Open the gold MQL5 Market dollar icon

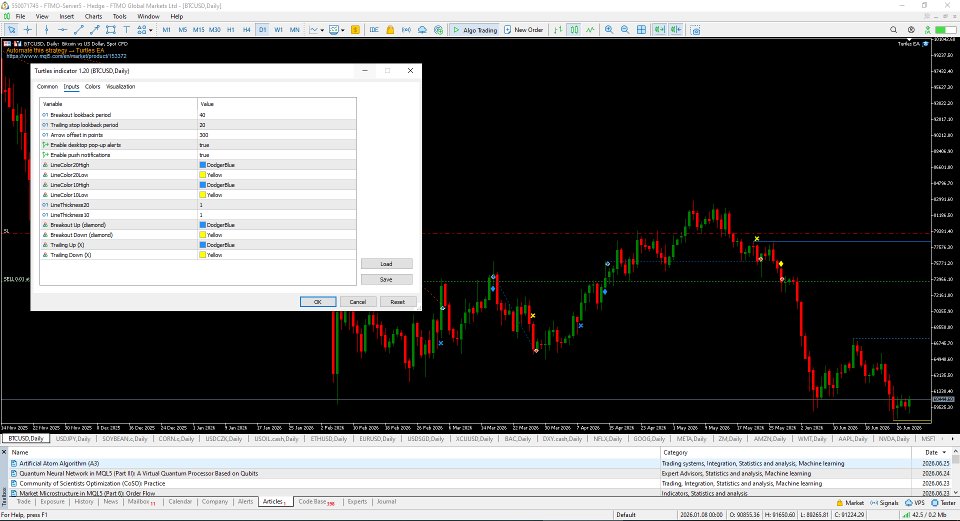tap(355, 29)
